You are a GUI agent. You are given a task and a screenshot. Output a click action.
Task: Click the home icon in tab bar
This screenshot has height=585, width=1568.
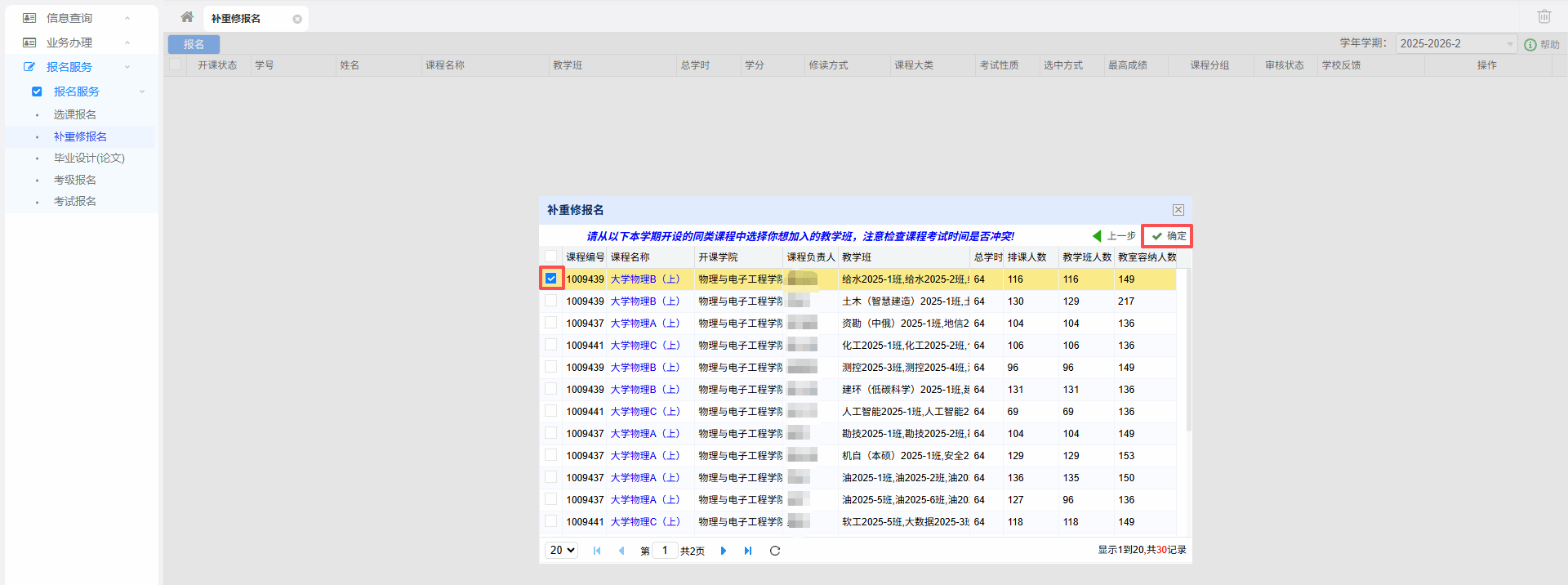[x=187, y=17]
